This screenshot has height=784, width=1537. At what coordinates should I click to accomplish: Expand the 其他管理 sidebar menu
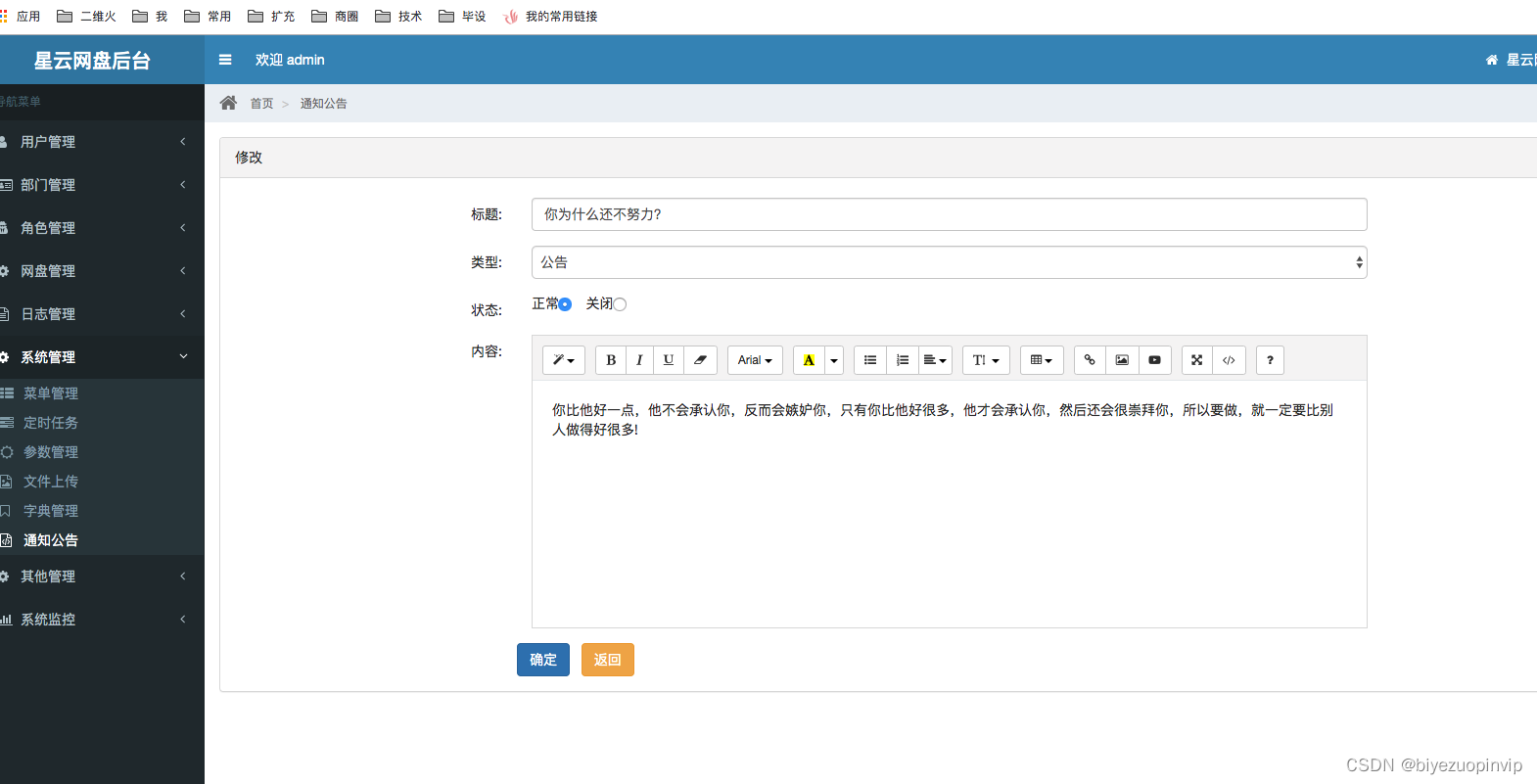(102, 576)
